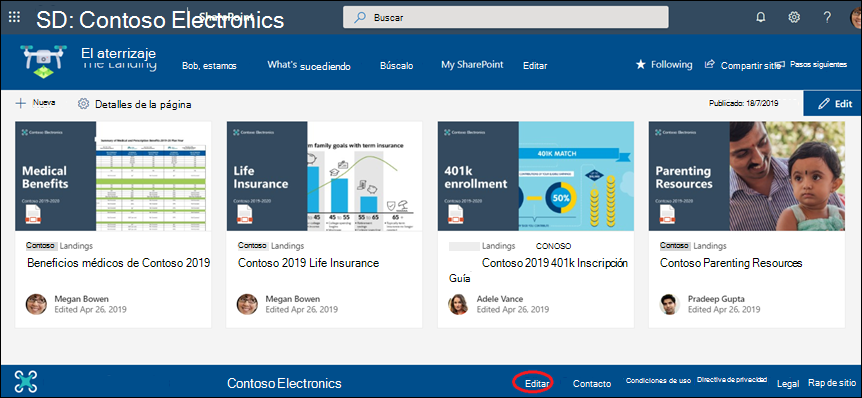
Task: Click Contoso Electronics footer title
Action: pyautogui.click(x=284, y=383)
